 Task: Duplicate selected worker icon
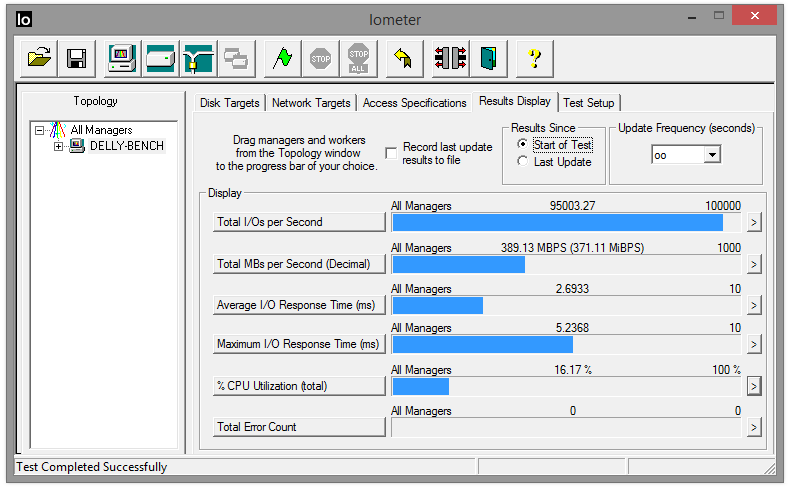point(236,58)
